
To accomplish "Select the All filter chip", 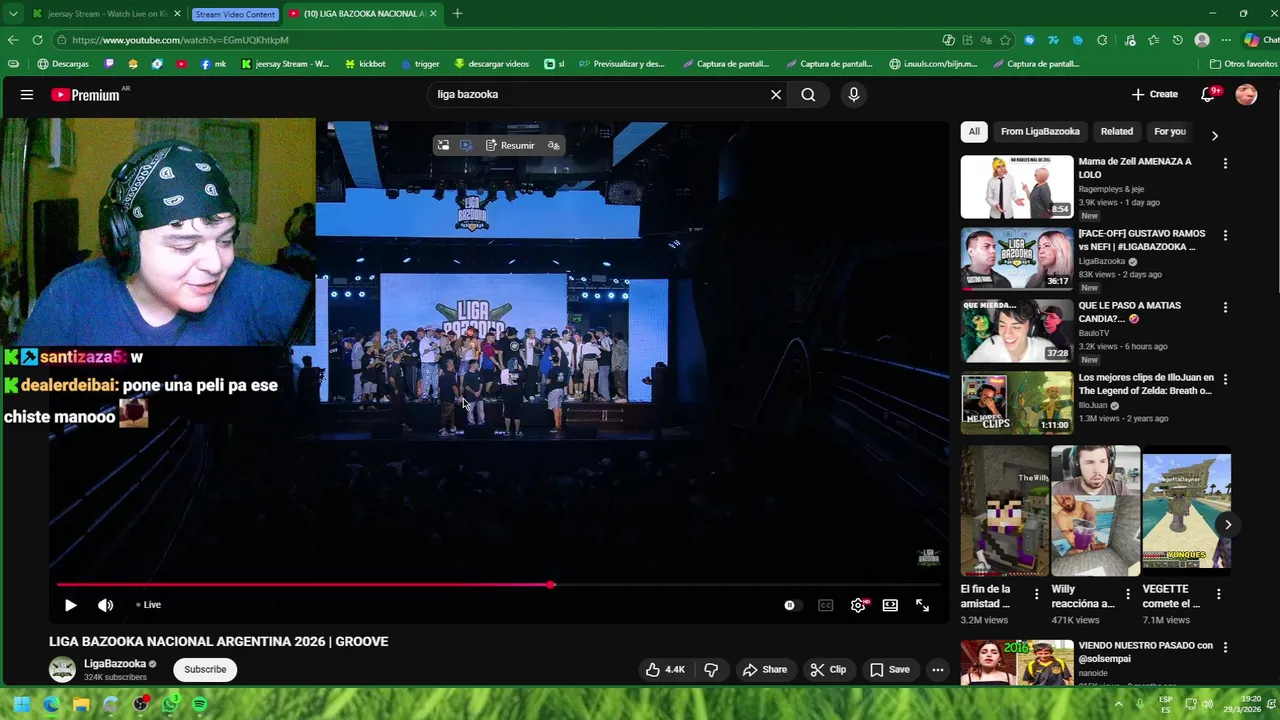I will coord(974,131).
